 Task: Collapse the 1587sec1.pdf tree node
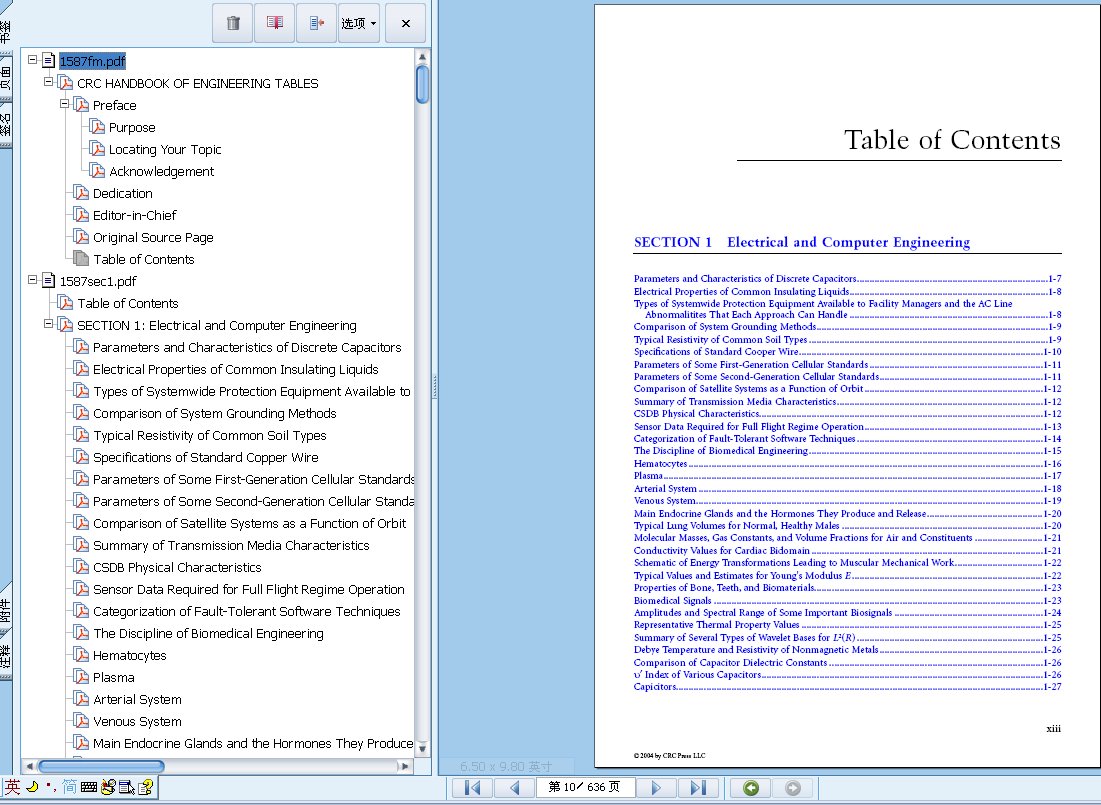coord(32,280)
